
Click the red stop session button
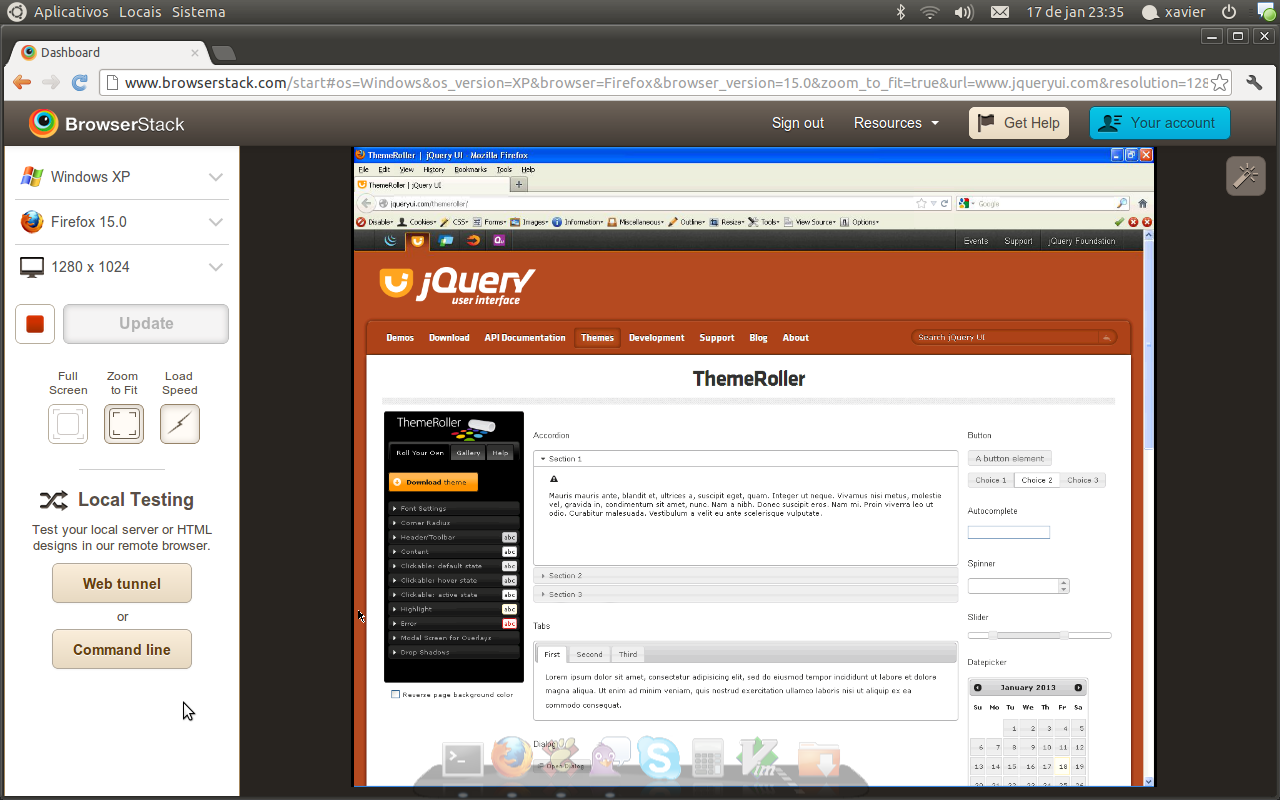[x=35, y=324]
